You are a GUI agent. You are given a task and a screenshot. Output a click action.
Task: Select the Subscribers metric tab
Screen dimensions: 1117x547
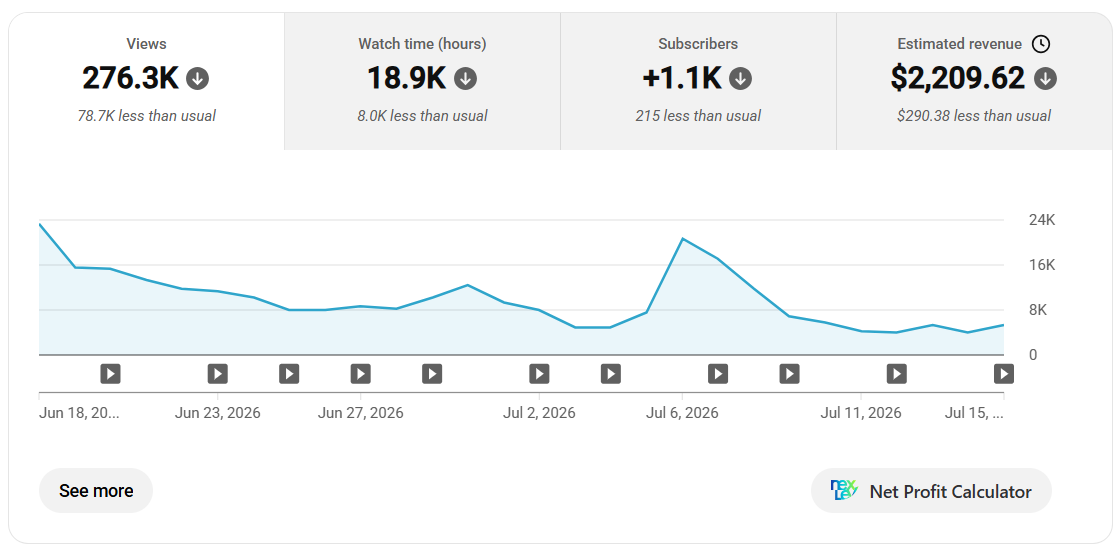698,81
